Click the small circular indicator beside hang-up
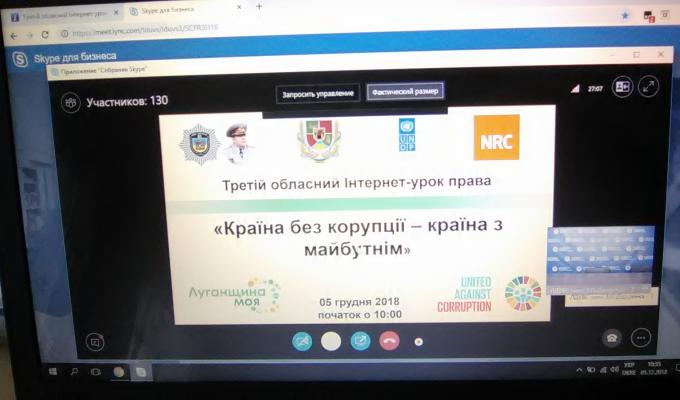Viewport: 680px width, 400px height. click(418, 342)
